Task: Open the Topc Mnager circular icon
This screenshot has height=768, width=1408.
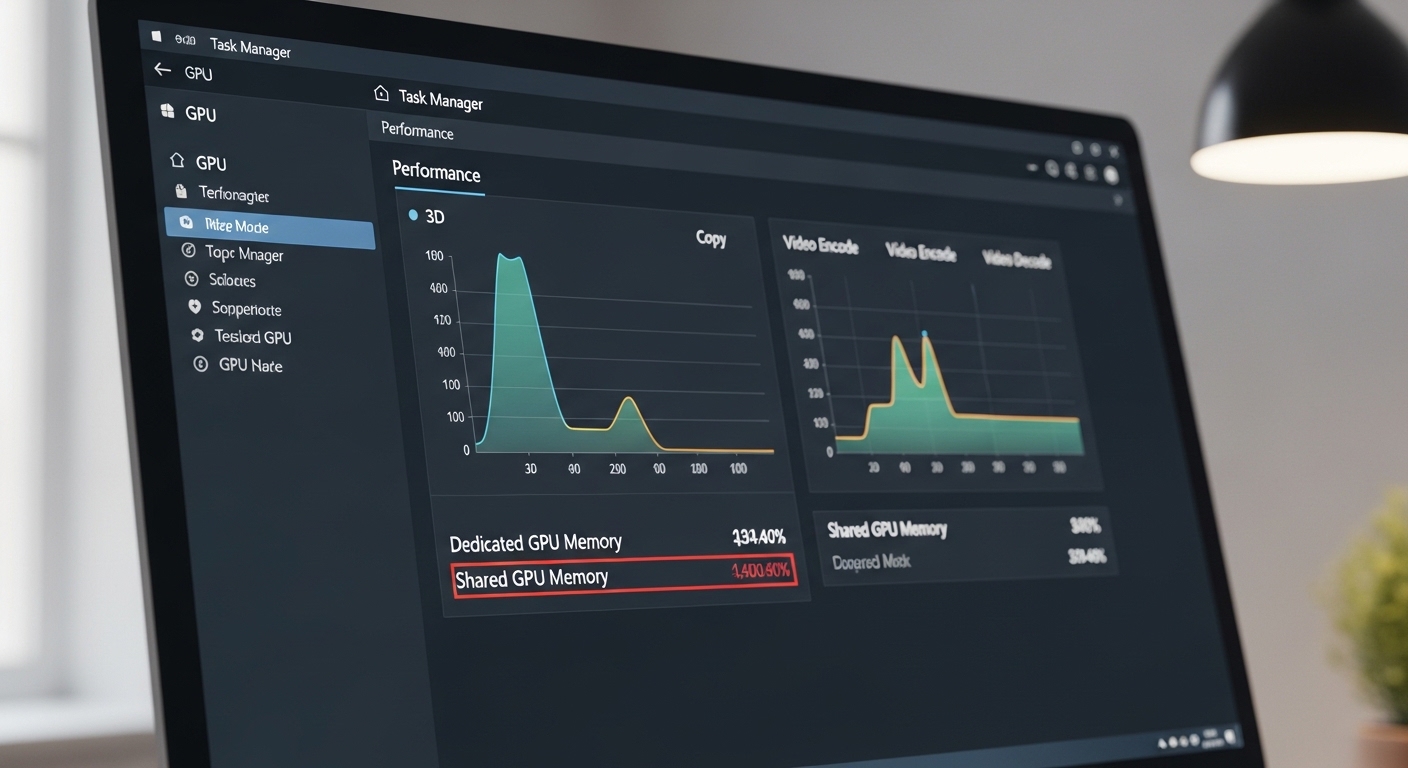Action: (x=191, y=251)
